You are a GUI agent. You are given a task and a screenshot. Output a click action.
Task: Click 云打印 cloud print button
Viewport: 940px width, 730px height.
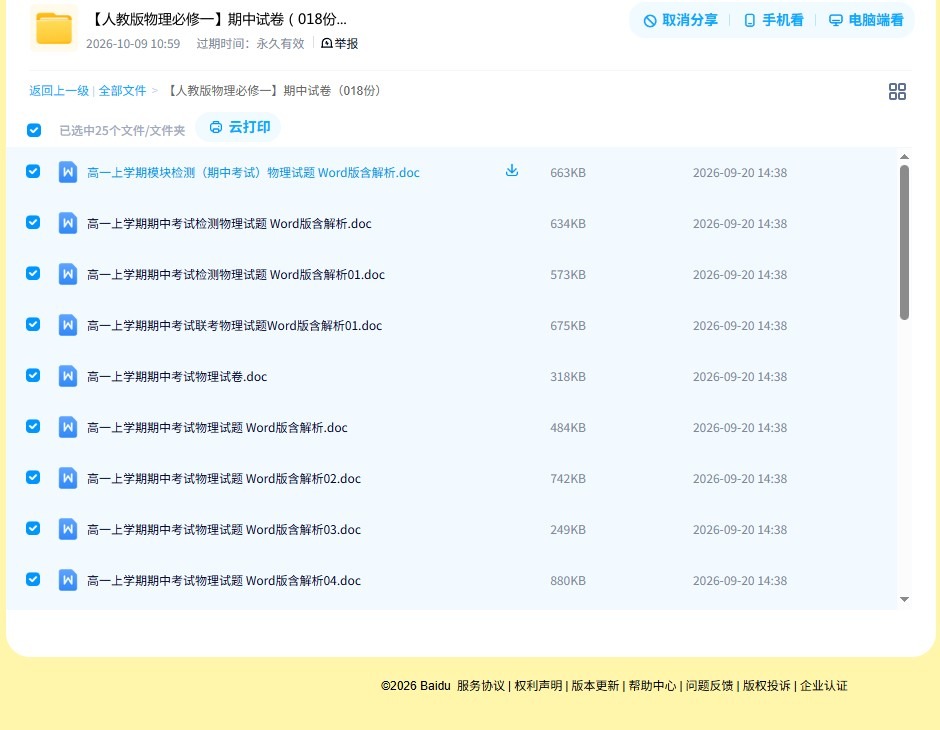click(239, 127)
